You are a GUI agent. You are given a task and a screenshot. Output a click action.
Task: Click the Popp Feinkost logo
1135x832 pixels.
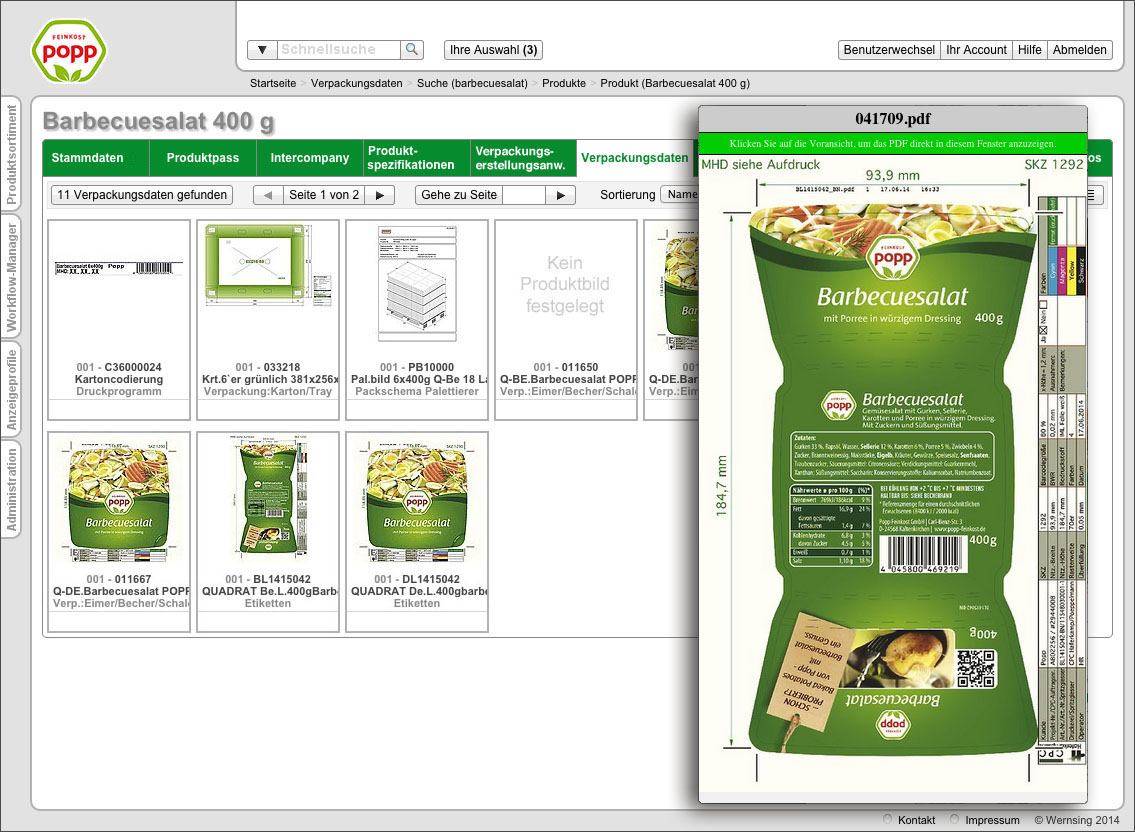pyautogui.click(x=69, y=51)
